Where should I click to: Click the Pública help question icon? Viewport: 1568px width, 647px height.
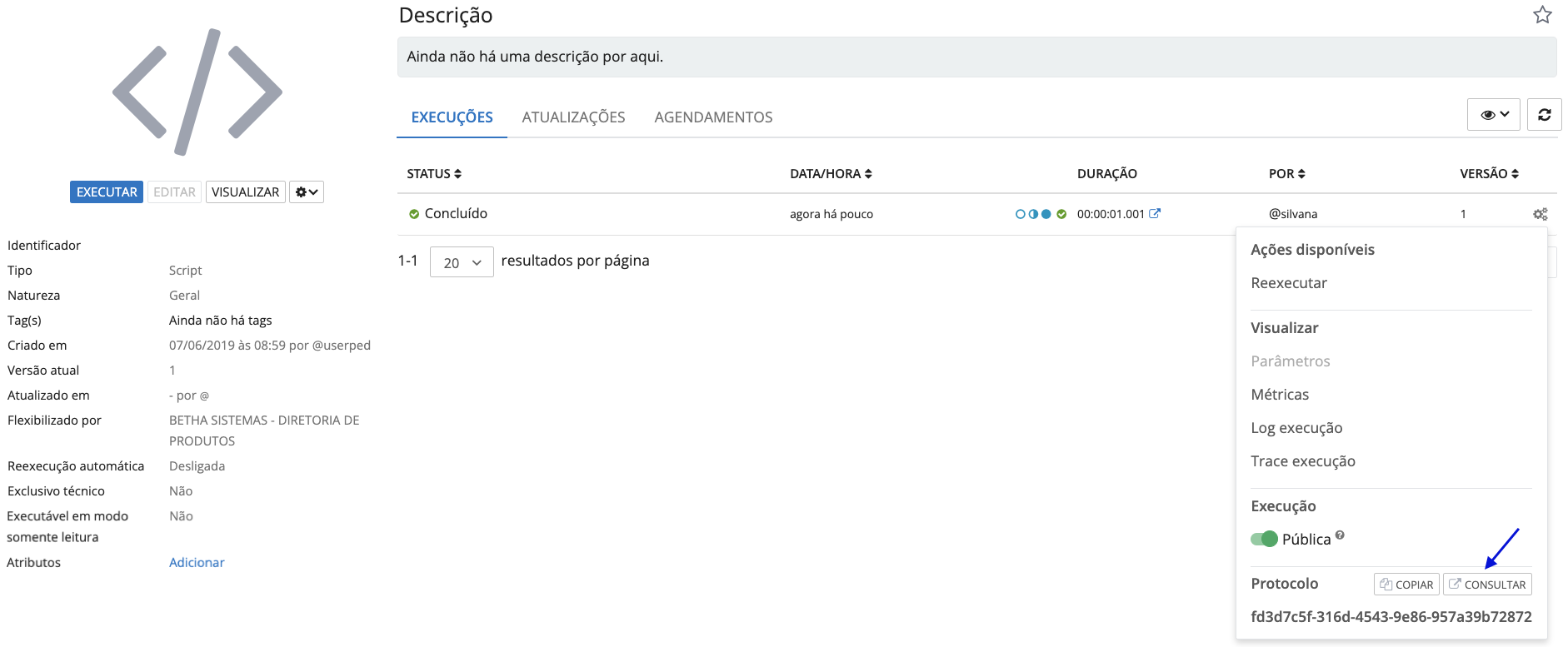click(x=1340, y=535)
